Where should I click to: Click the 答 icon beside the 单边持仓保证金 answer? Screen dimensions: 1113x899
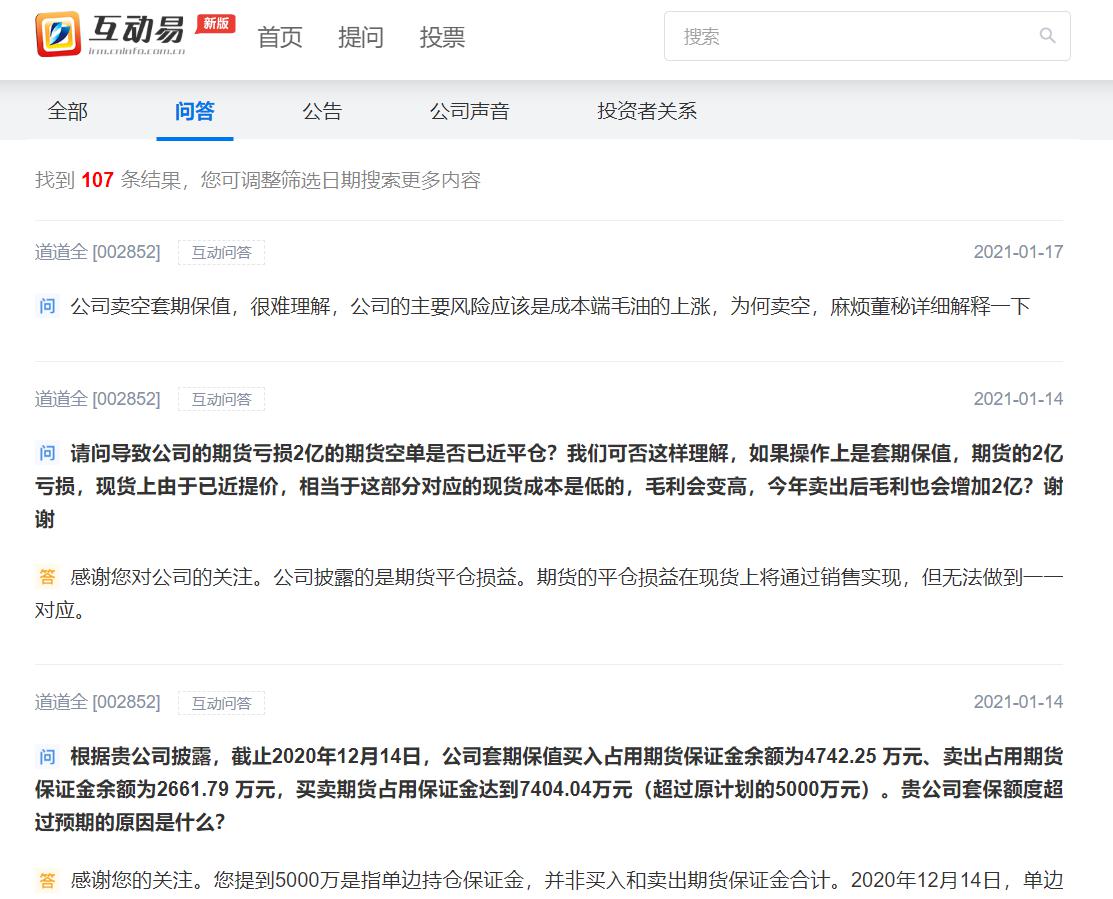tap(47, 881)
